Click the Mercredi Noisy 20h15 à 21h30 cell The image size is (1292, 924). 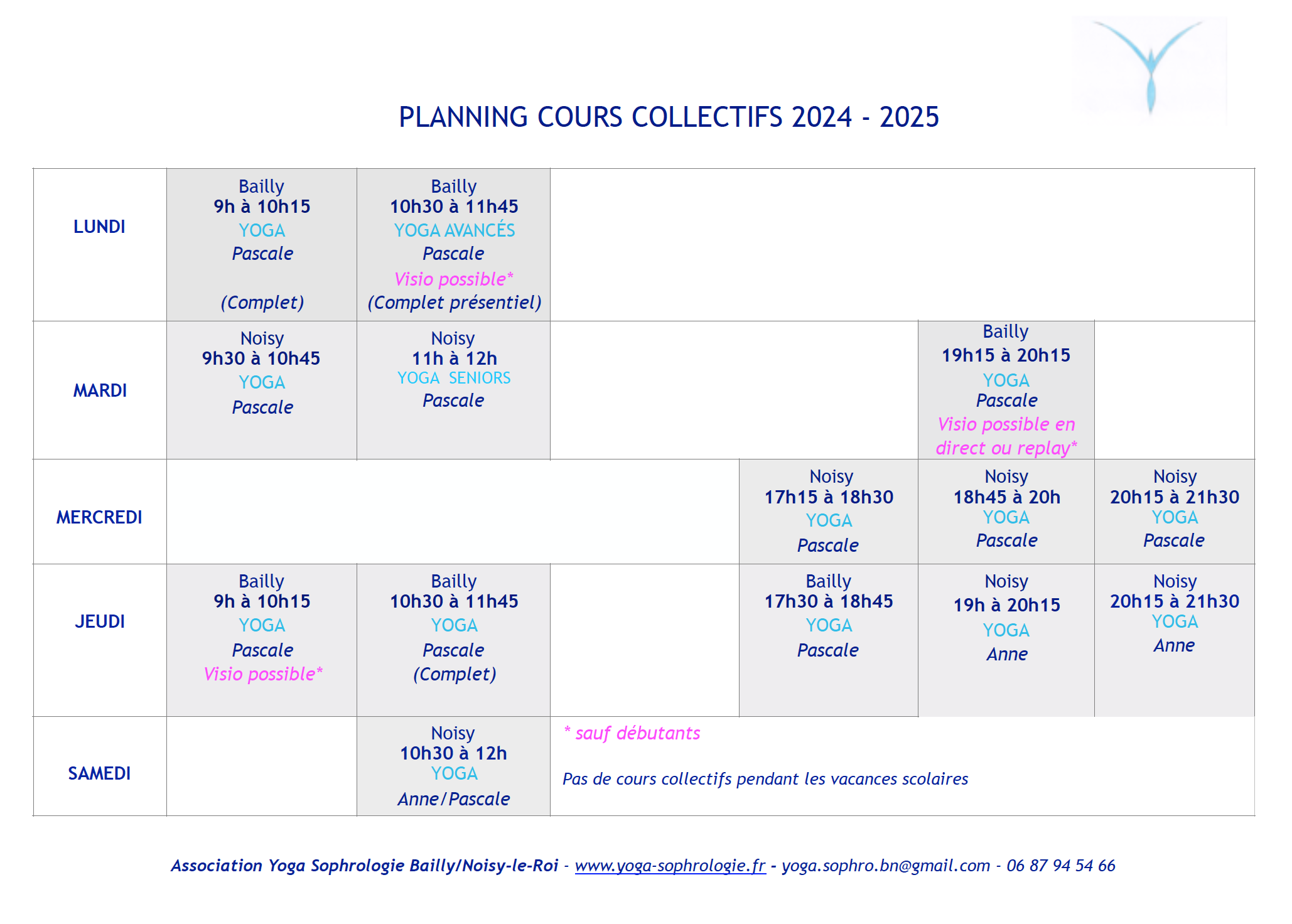click(1175, 512)
